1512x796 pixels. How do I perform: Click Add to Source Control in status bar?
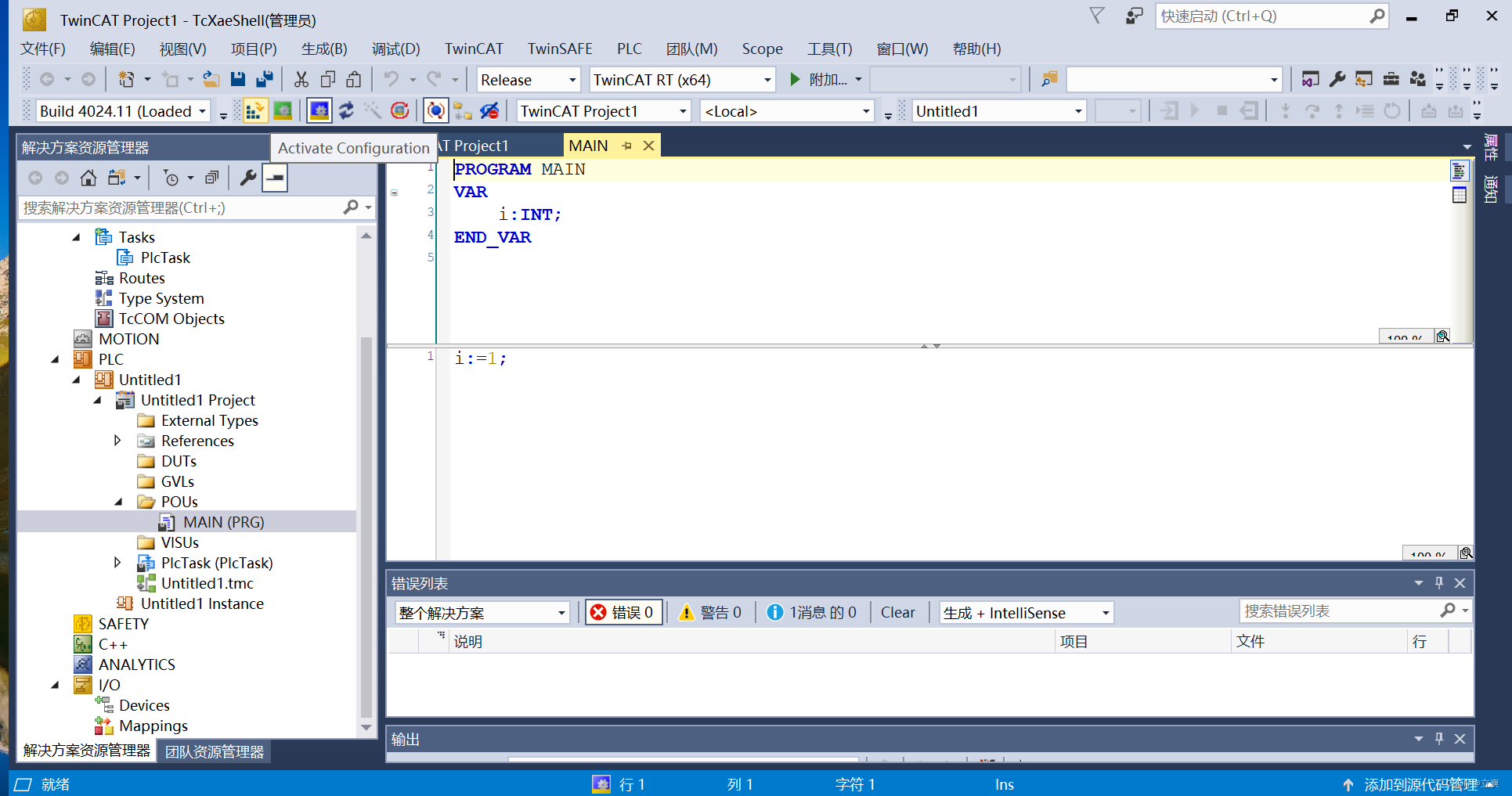point(1421,784)
